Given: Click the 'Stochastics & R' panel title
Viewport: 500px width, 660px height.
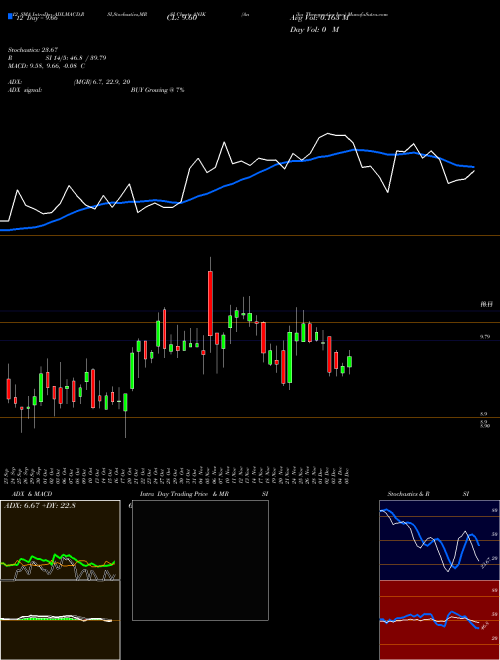Looking at the screenshot, I should [x=409, y=494].
